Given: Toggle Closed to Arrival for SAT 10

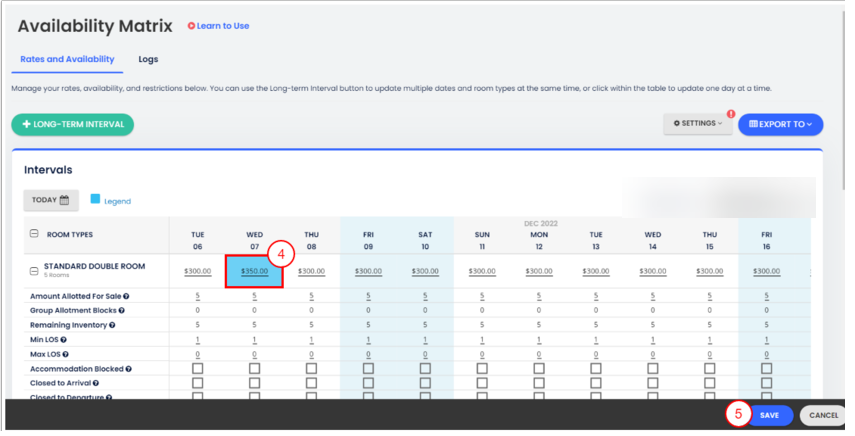Looking at the screenshot, I should pos(425,383).
